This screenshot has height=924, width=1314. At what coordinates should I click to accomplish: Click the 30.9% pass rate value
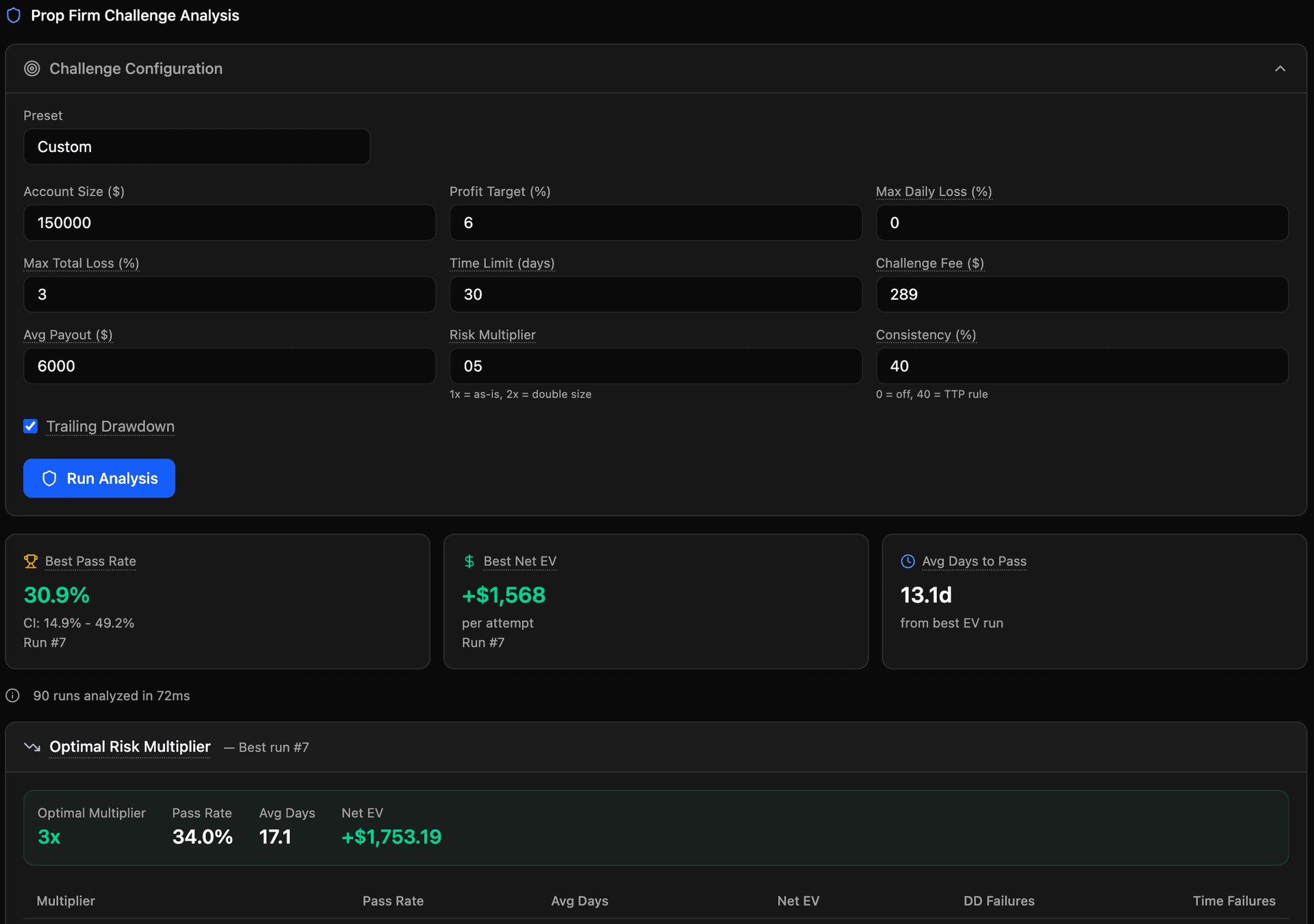click(x=57, y=595)
